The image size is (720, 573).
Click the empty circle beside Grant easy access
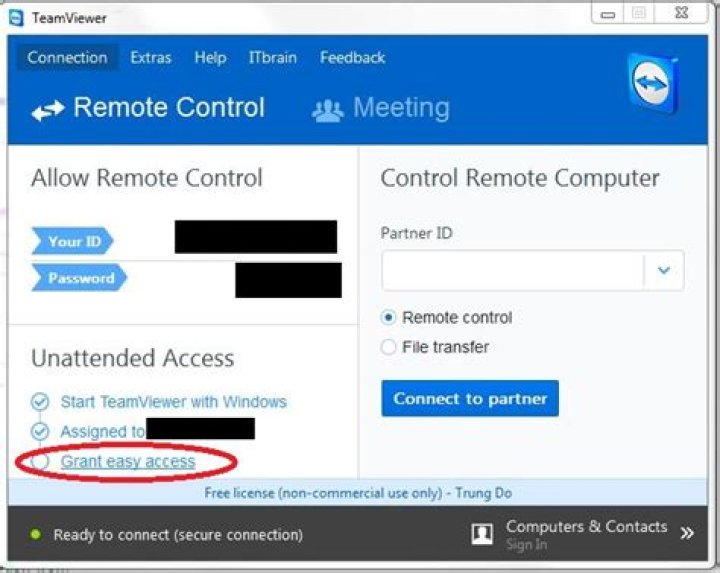pos(40,461)
